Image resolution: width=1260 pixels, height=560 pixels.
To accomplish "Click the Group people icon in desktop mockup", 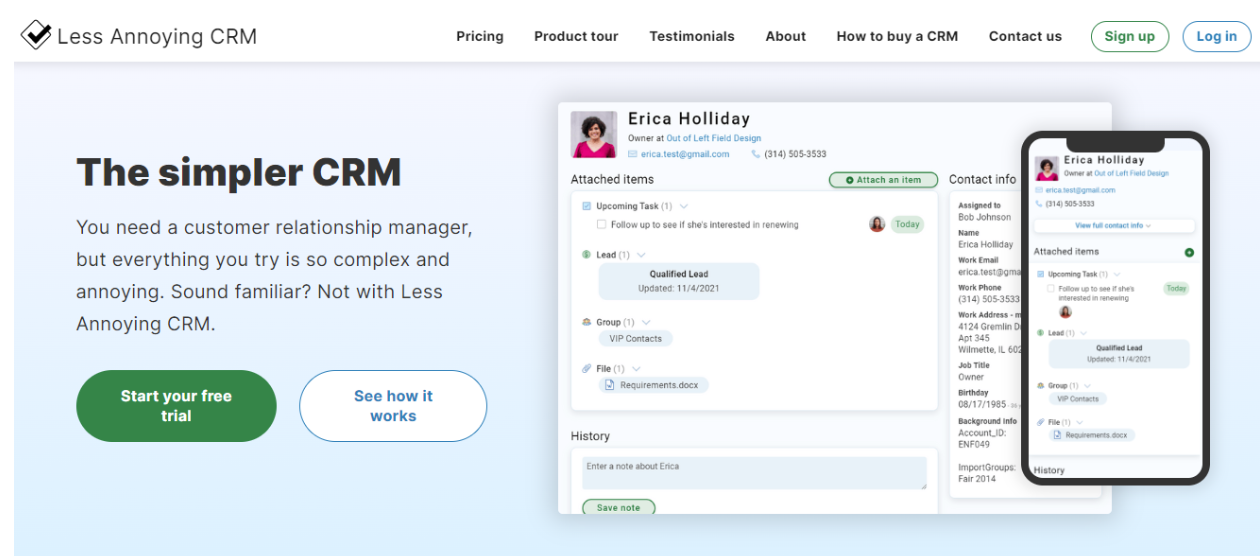I will pyautogui.click(x=587, y=322).
